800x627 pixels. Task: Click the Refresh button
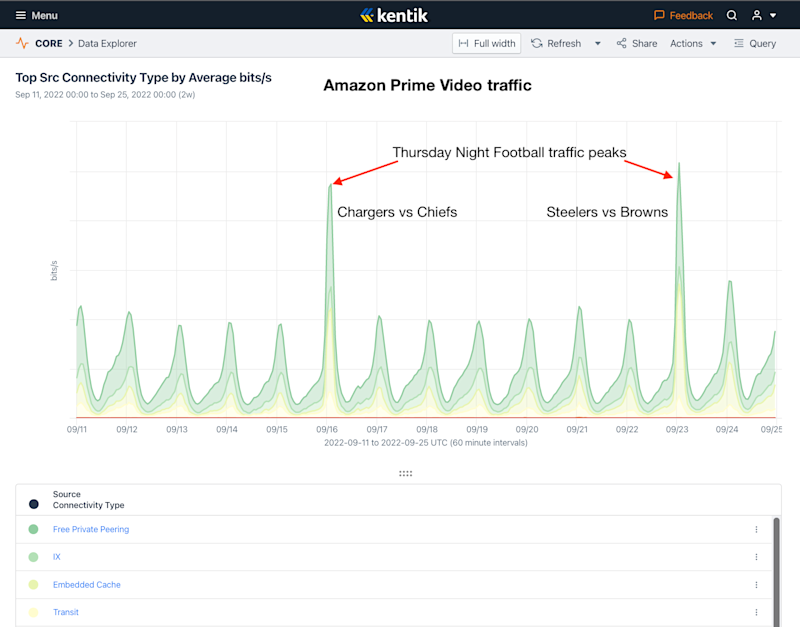point(556,43)
